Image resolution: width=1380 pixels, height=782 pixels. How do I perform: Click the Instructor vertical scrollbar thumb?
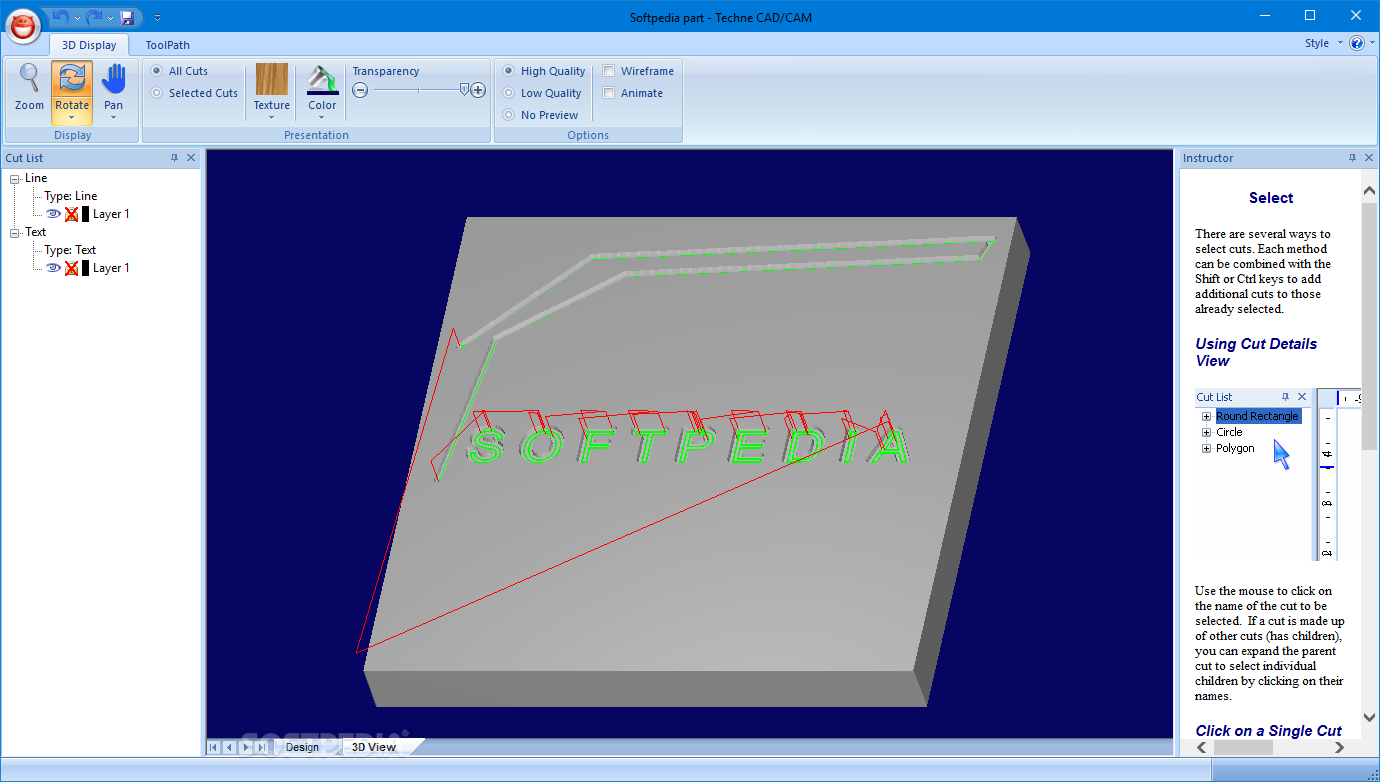[x=1370, y=325]
